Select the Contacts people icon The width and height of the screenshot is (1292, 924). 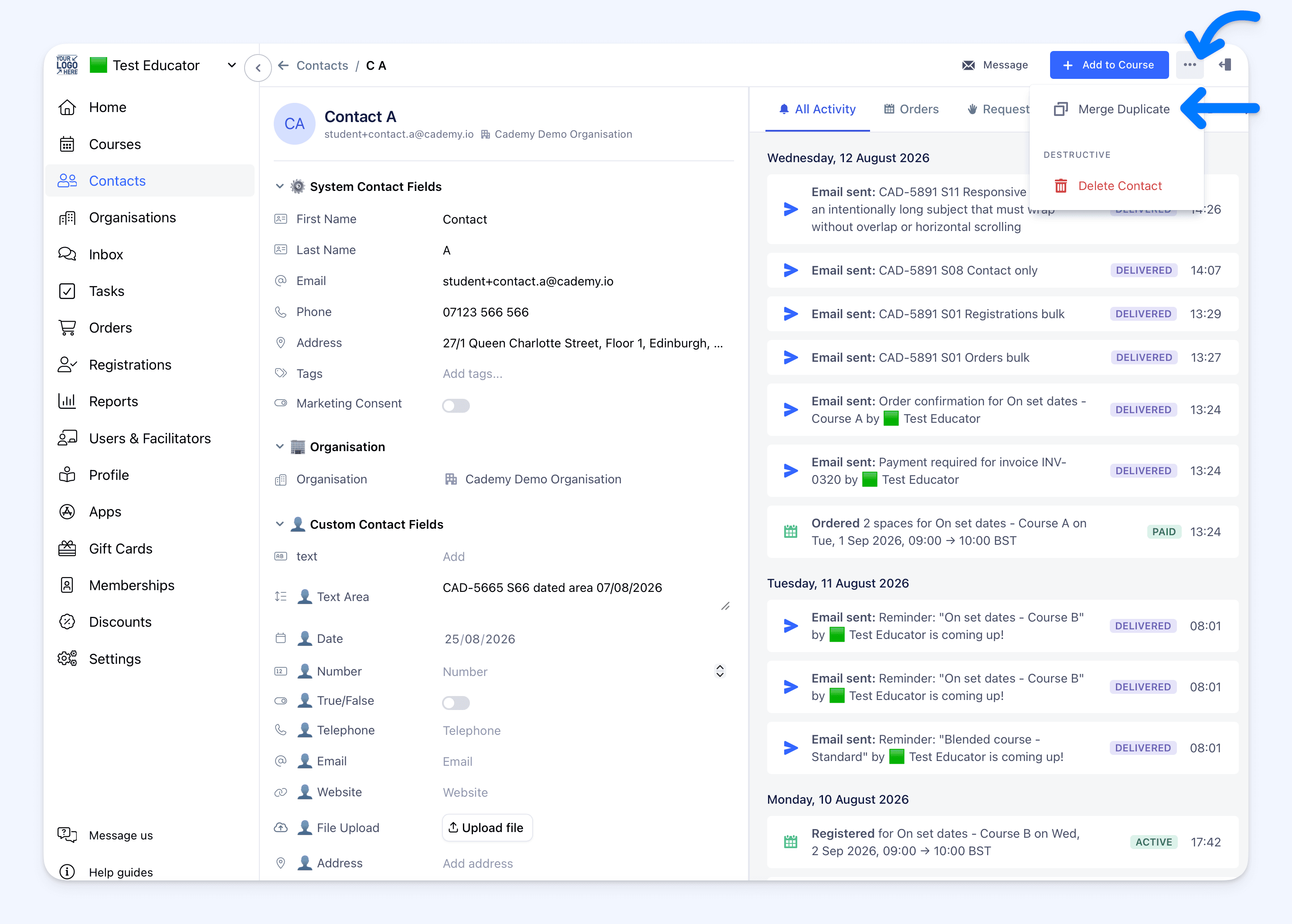click(67, 181)
